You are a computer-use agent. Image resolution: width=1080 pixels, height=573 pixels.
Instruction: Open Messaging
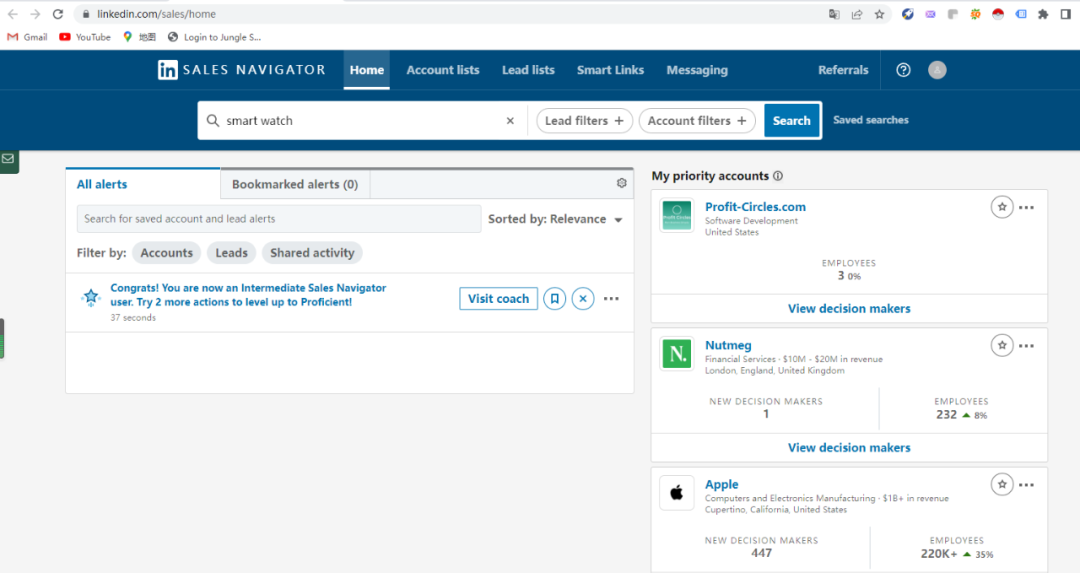coord(697,70)
